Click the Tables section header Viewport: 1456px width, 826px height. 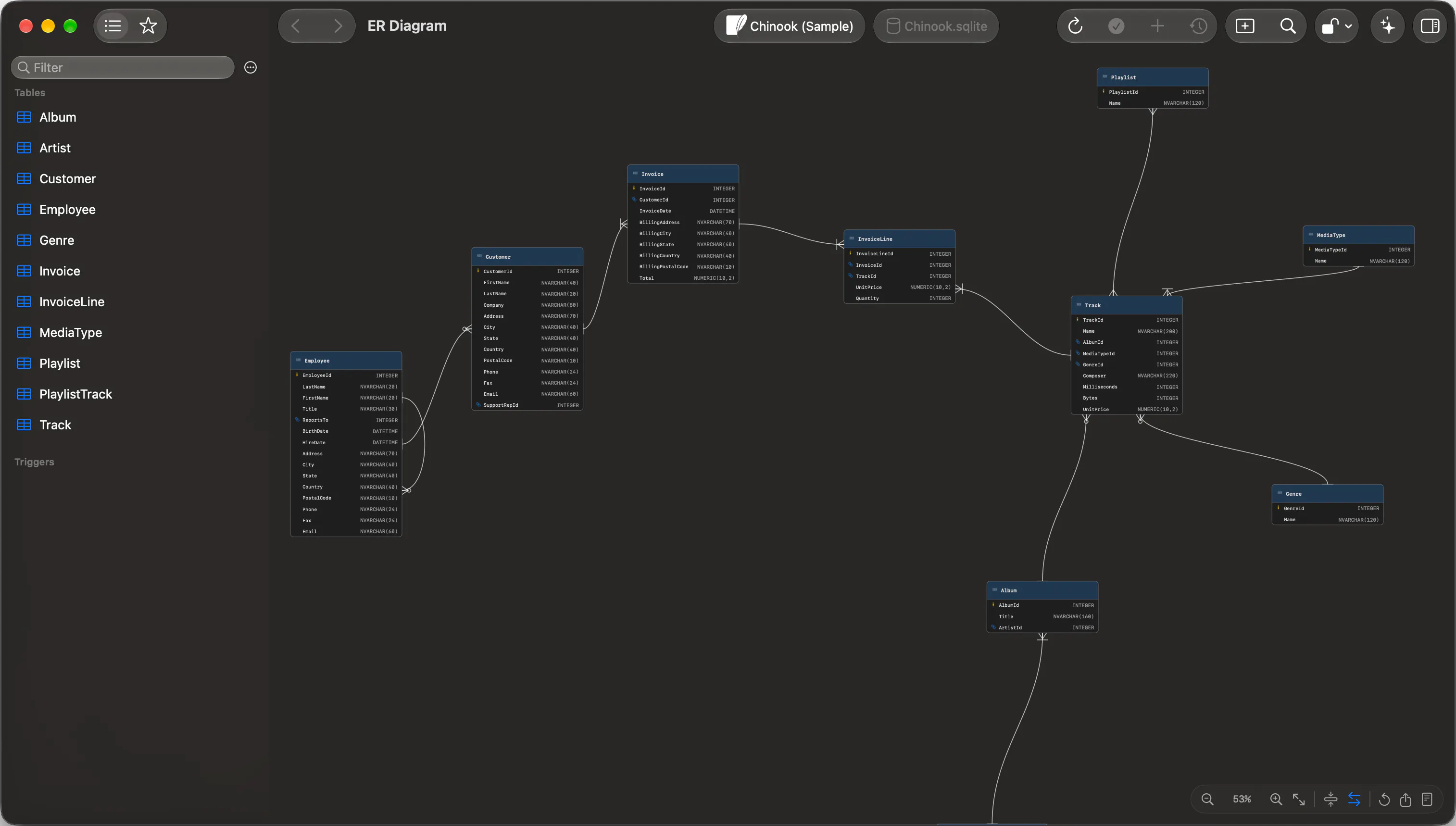click(x=29, y=92)
